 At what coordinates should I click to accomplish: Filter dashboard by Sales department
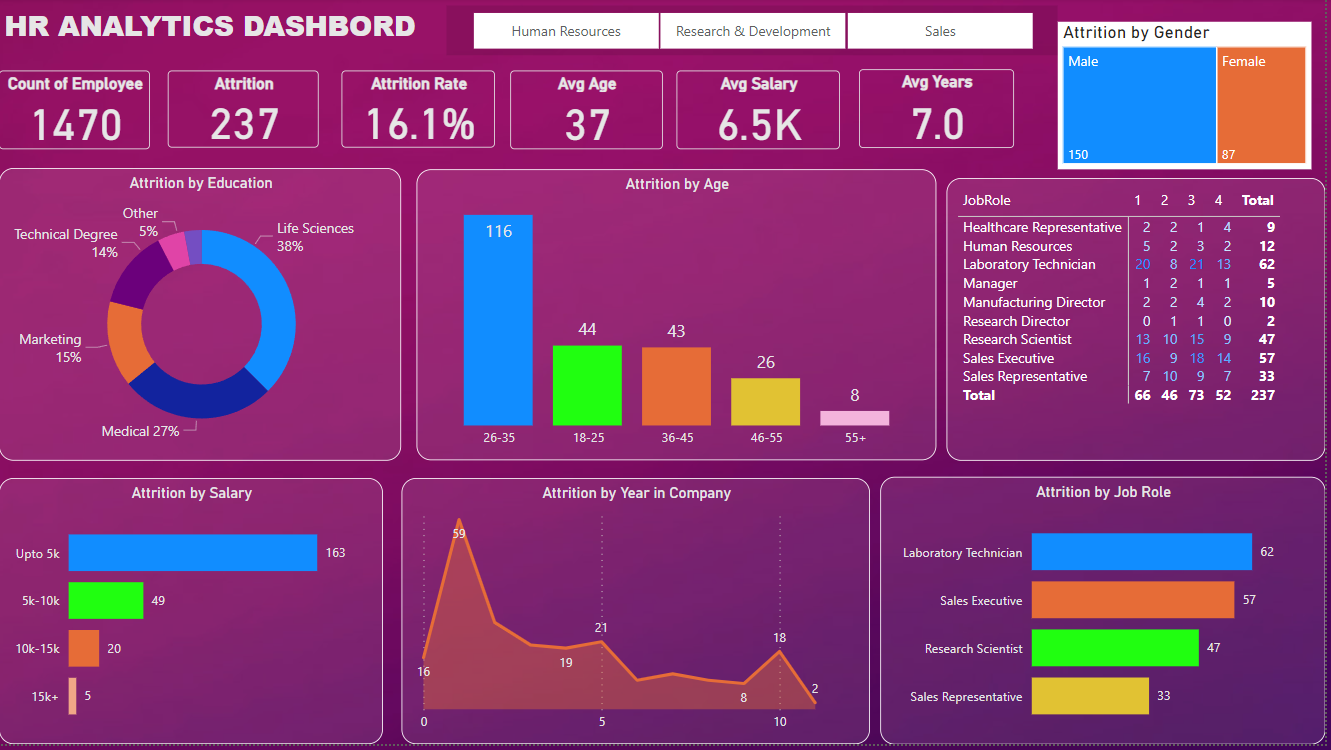click(939, 31)
